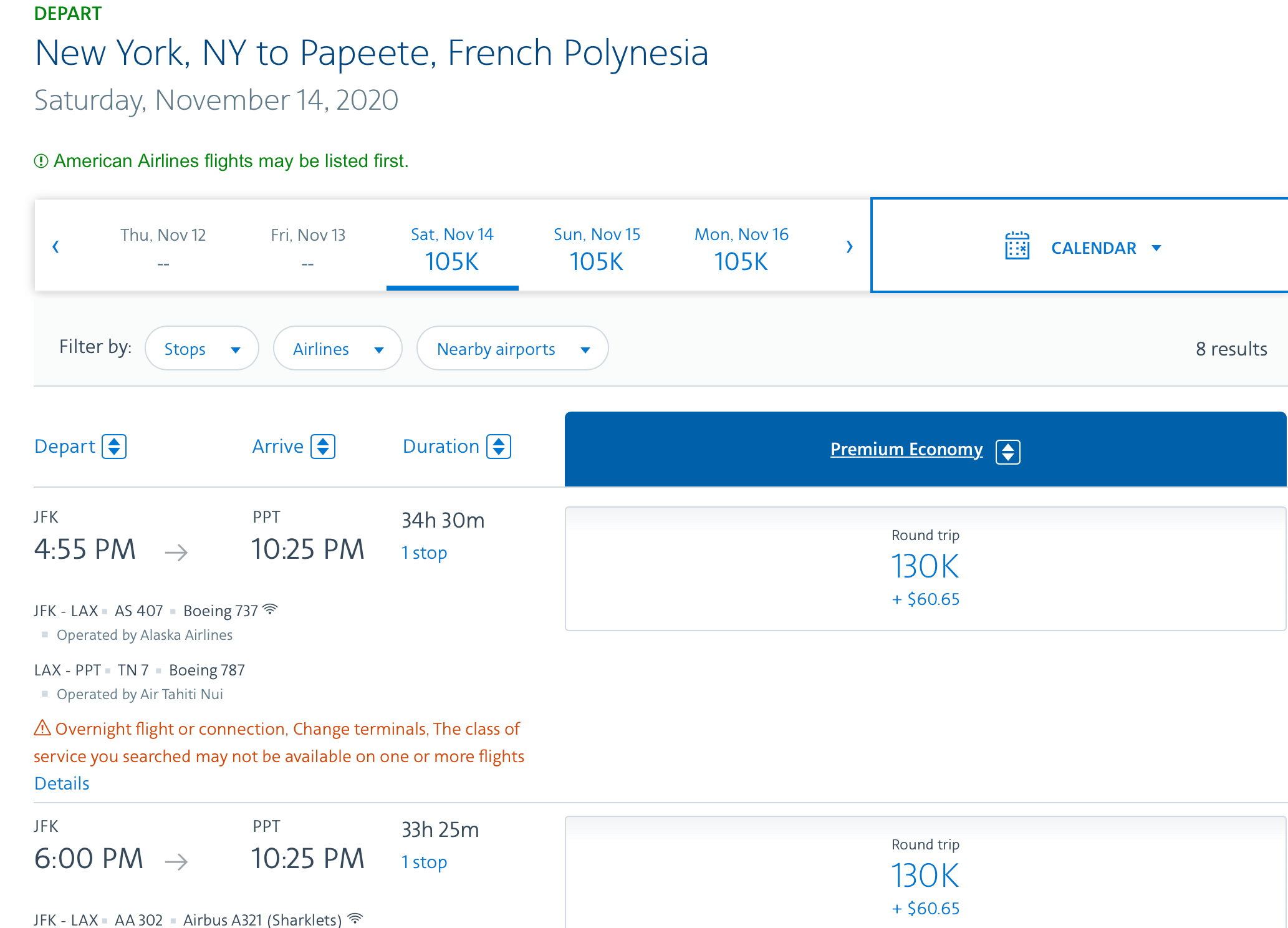The height and width of the screenshot is (928, 1288).
Task: Click the overnight flight warning triangle icon
Action: coord(42,728)
